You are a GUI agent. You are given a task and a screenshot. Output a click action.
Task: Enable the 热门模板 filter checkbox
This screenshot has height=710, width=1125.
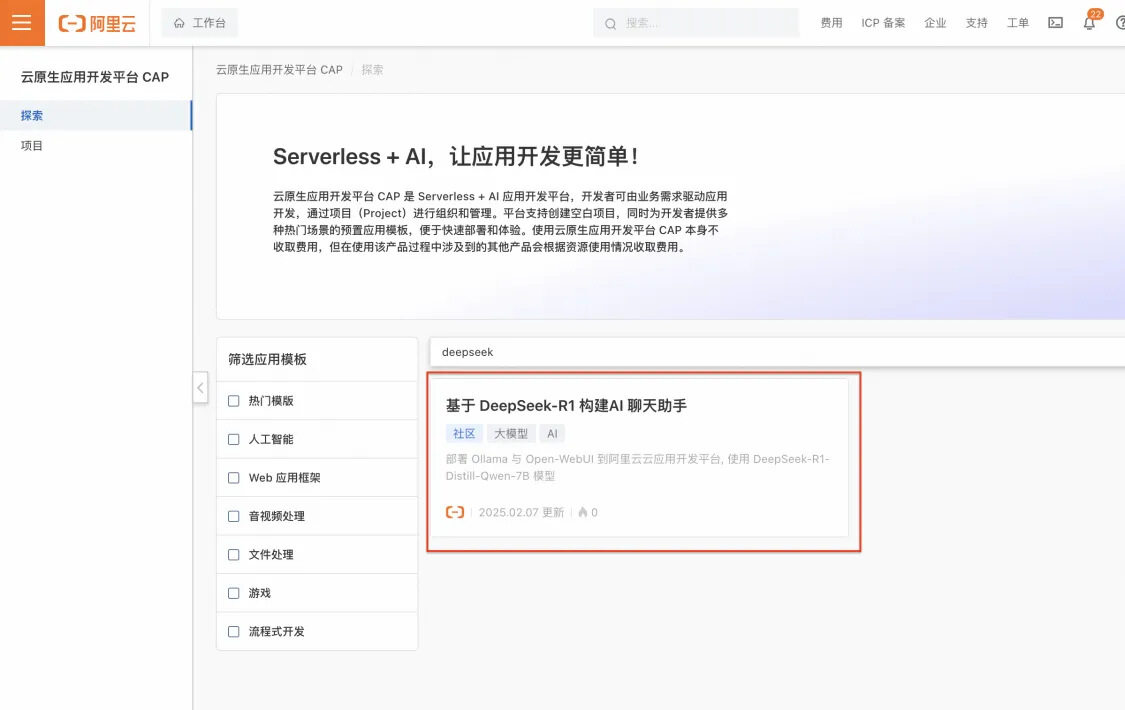tap(233, 400)
